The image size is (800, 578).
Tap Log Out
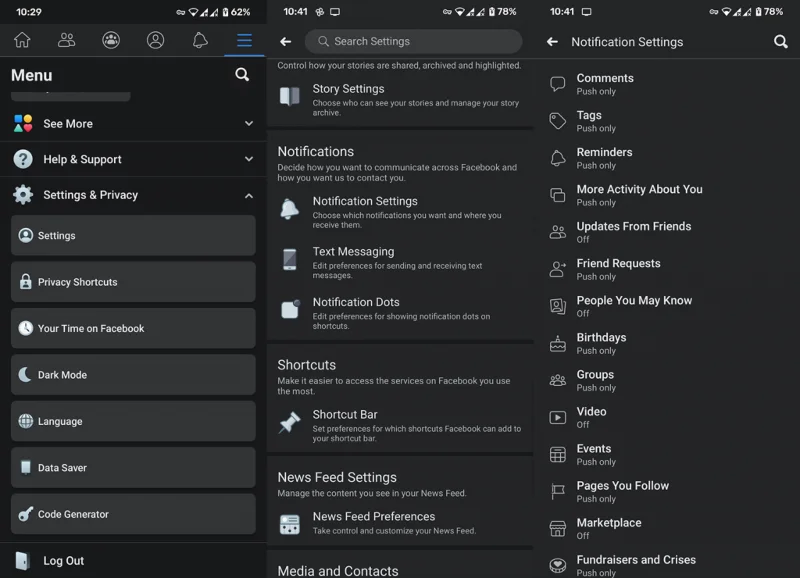tap(133, 560)
